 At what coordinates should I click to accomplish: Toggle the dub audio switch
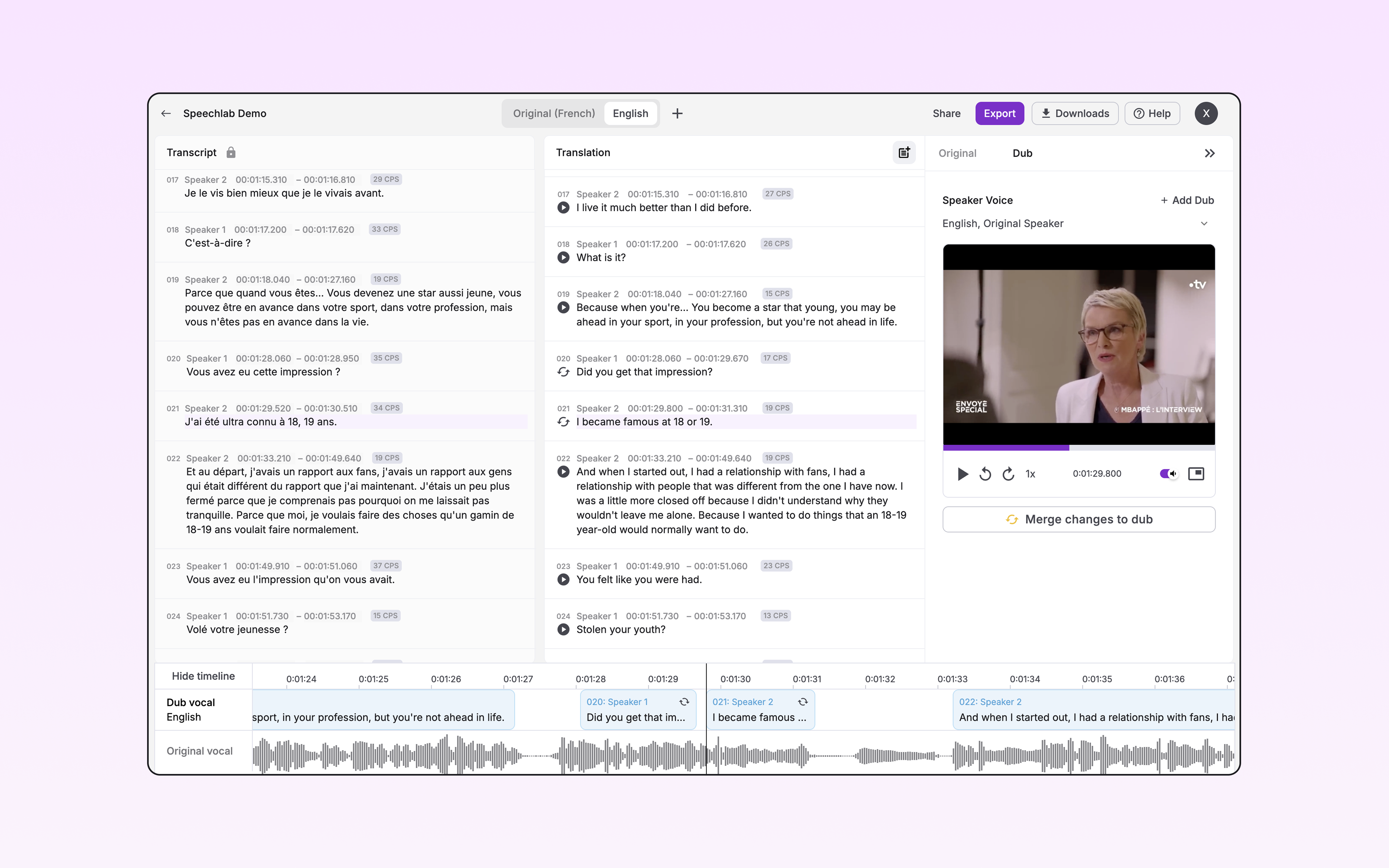tap(1168, 474)
